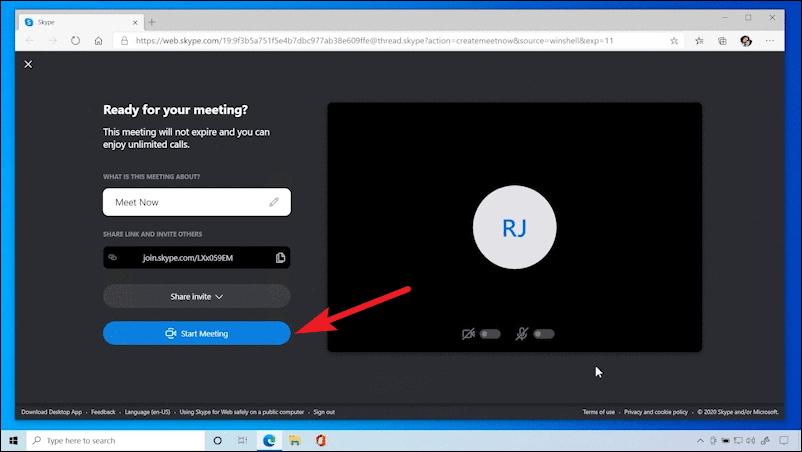Click the RJ avatar circle
The width and height of the screenshot is (802, 452).
515,228
